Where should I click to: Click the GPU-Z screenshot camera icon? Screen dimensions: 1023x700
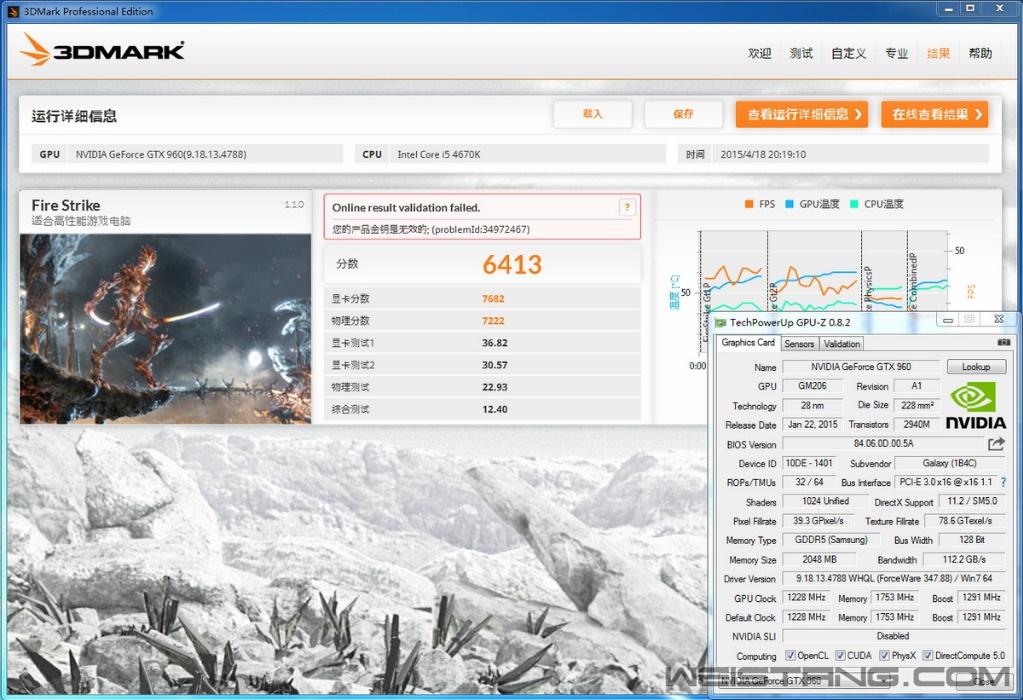pyautogui.click(x=1003, y=342)
